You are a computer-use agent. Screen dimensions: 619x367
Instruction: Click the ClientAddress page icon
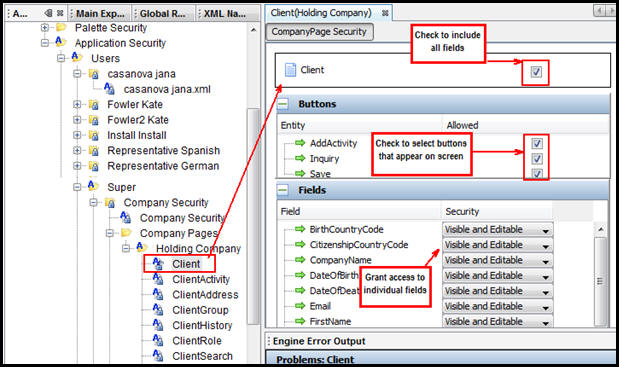point(158,294)
